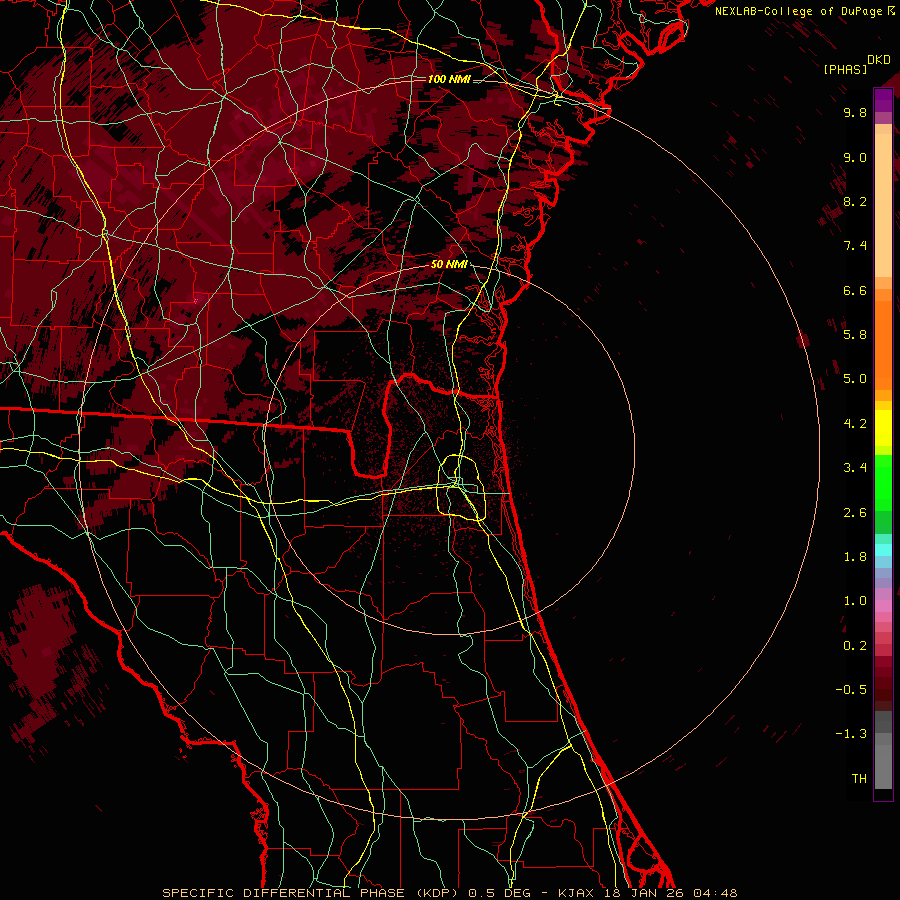Pick the cyan color band near 1.8
This screenshot has width=900, height=900.
point(883,550)
